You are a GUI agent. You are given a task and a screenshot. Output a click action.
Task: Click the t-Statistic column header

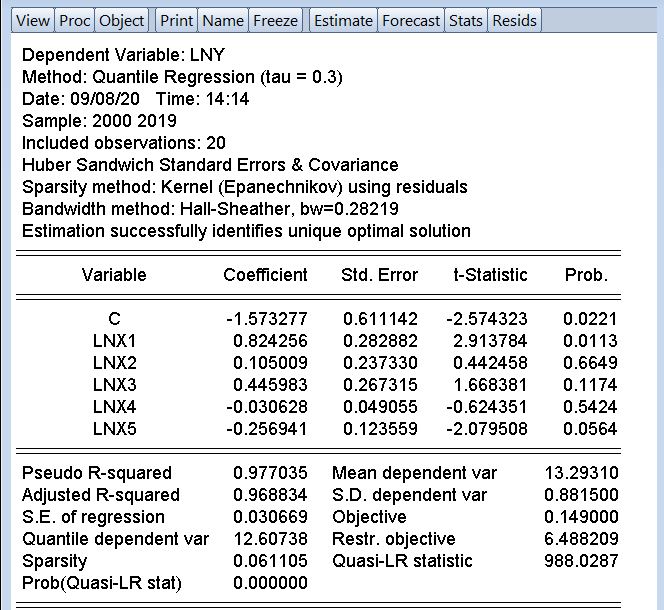pos(488,275)
